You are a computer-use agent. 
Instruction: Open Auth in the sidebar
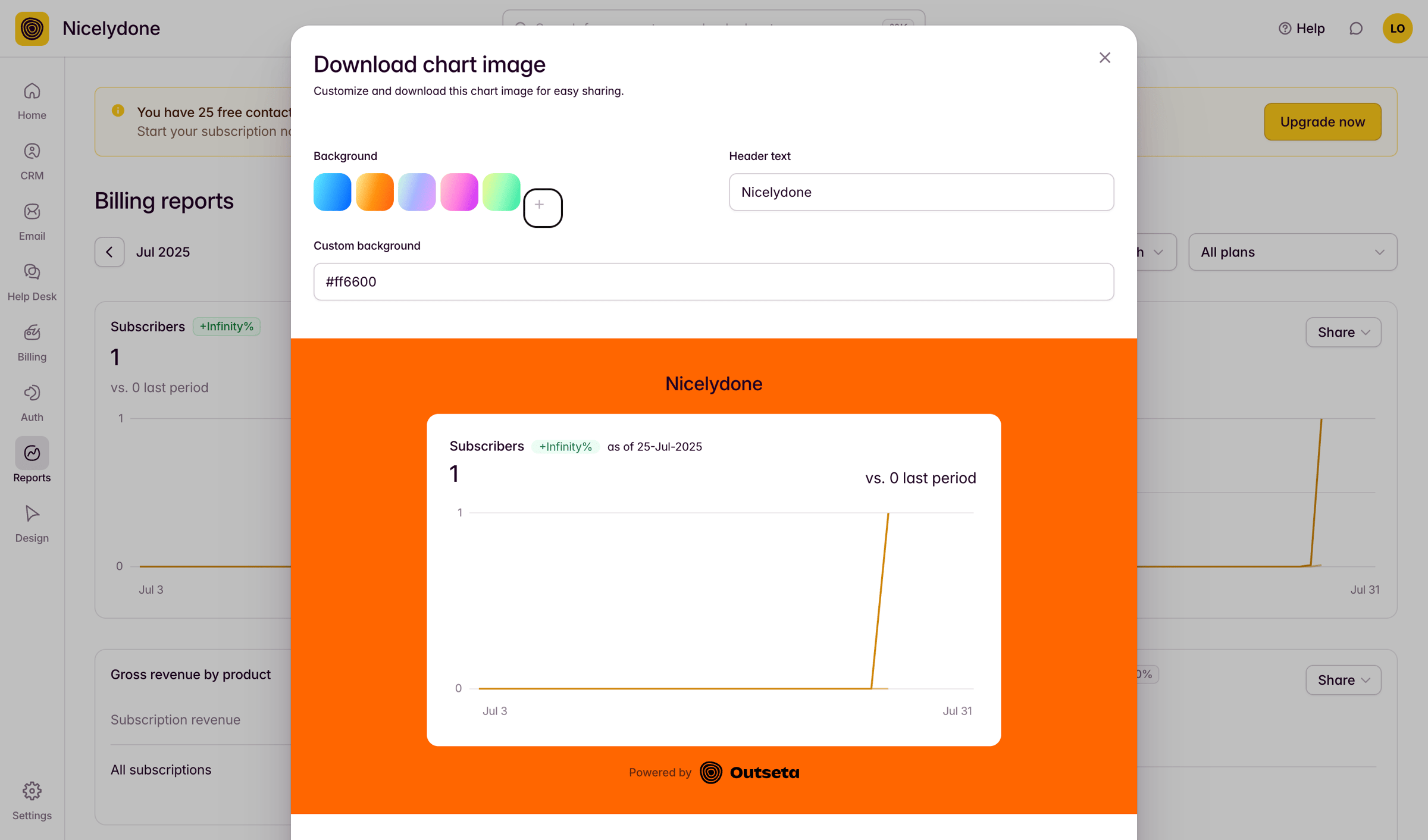pos(32,403)
